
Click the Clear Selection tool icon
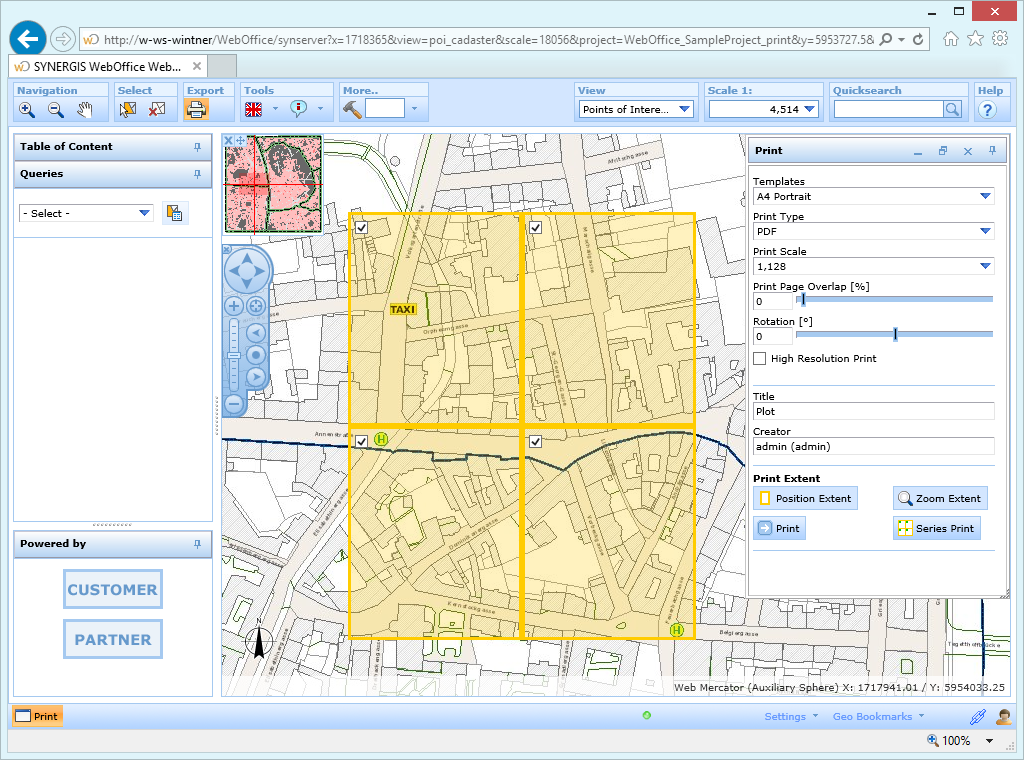[x=157, y=109]
